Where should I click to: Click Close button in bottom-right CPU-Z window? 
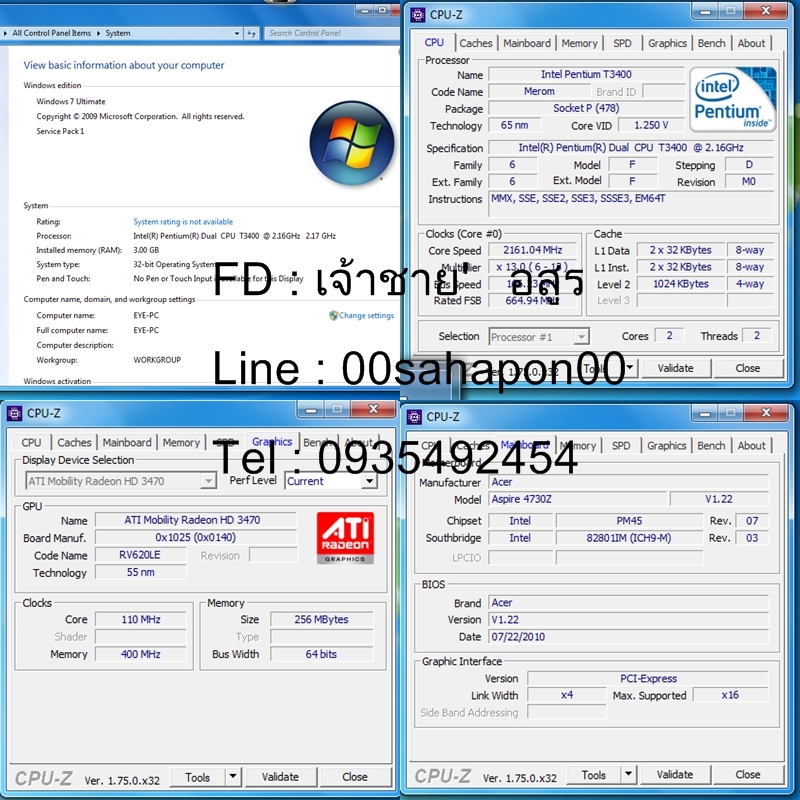click(747, 775)
